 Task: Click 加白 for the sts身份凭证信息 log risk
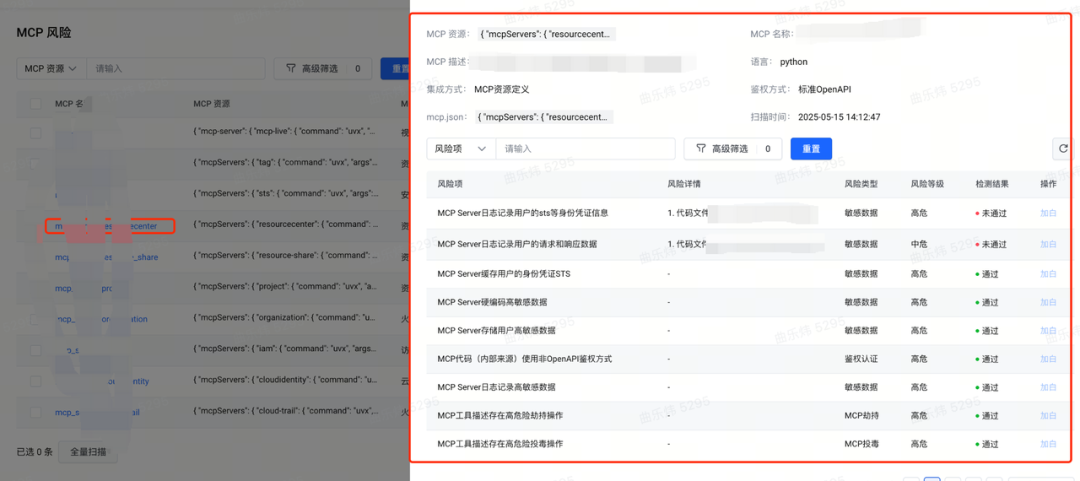pyautogui.click(x=1048, y=214)
